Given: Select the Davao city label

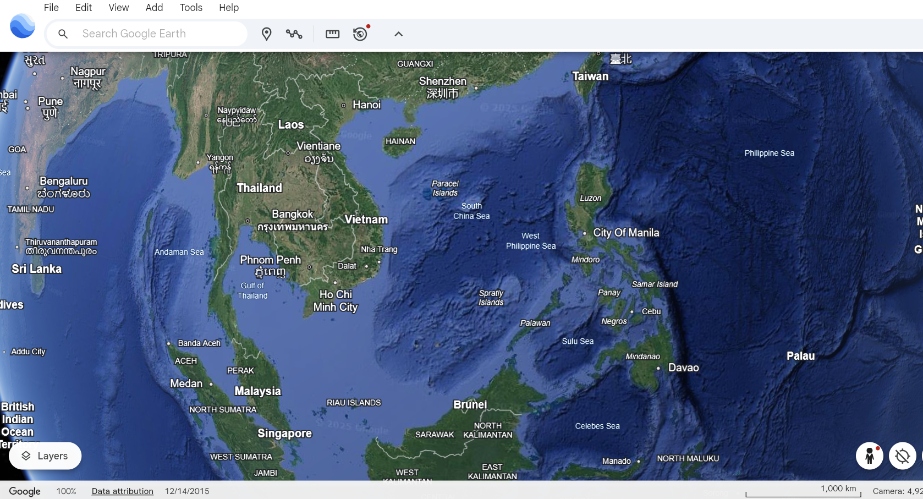Looking at the screenshot, I should pos(683,367).
